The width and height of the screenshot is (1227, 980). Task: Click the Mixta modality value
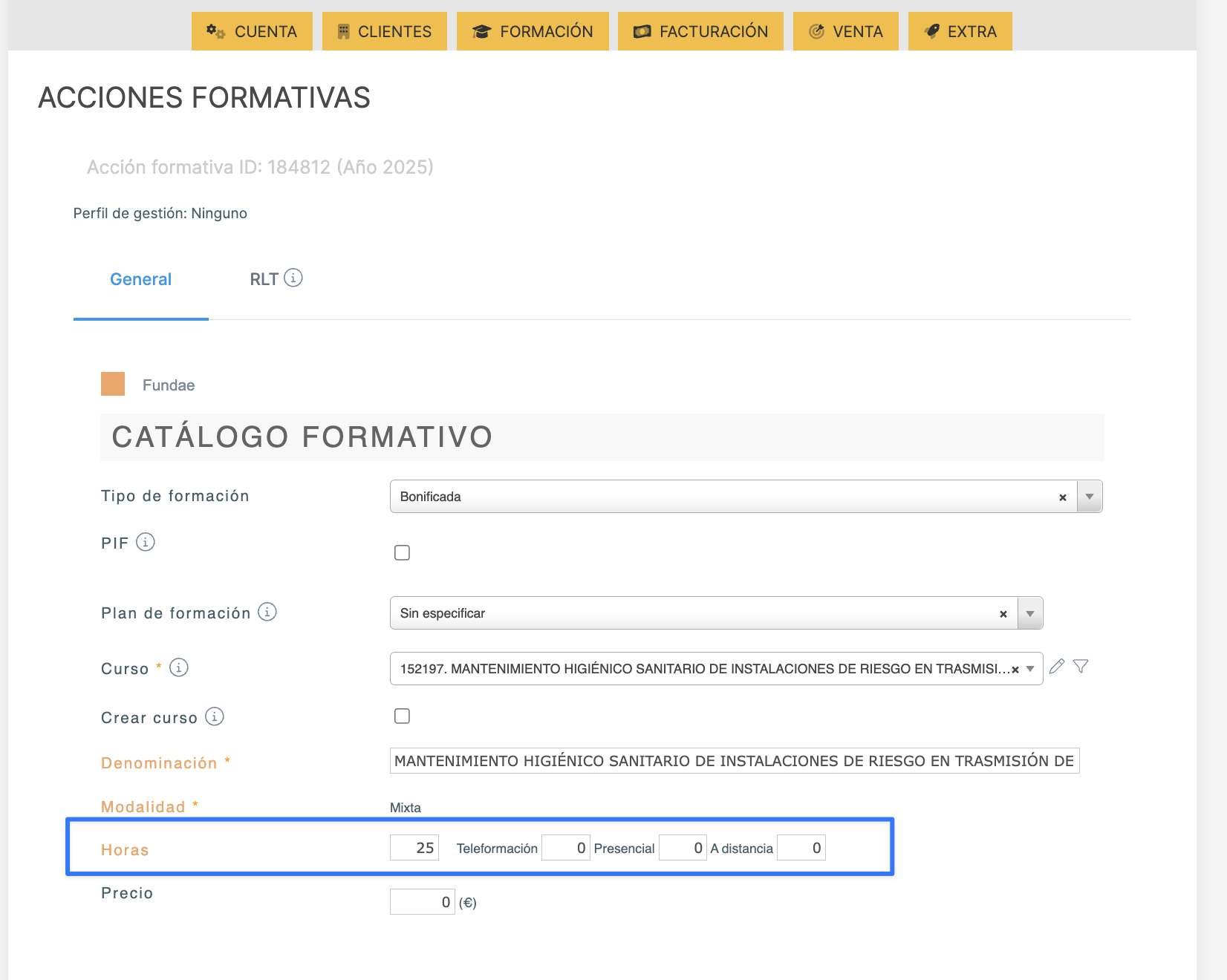406,808
